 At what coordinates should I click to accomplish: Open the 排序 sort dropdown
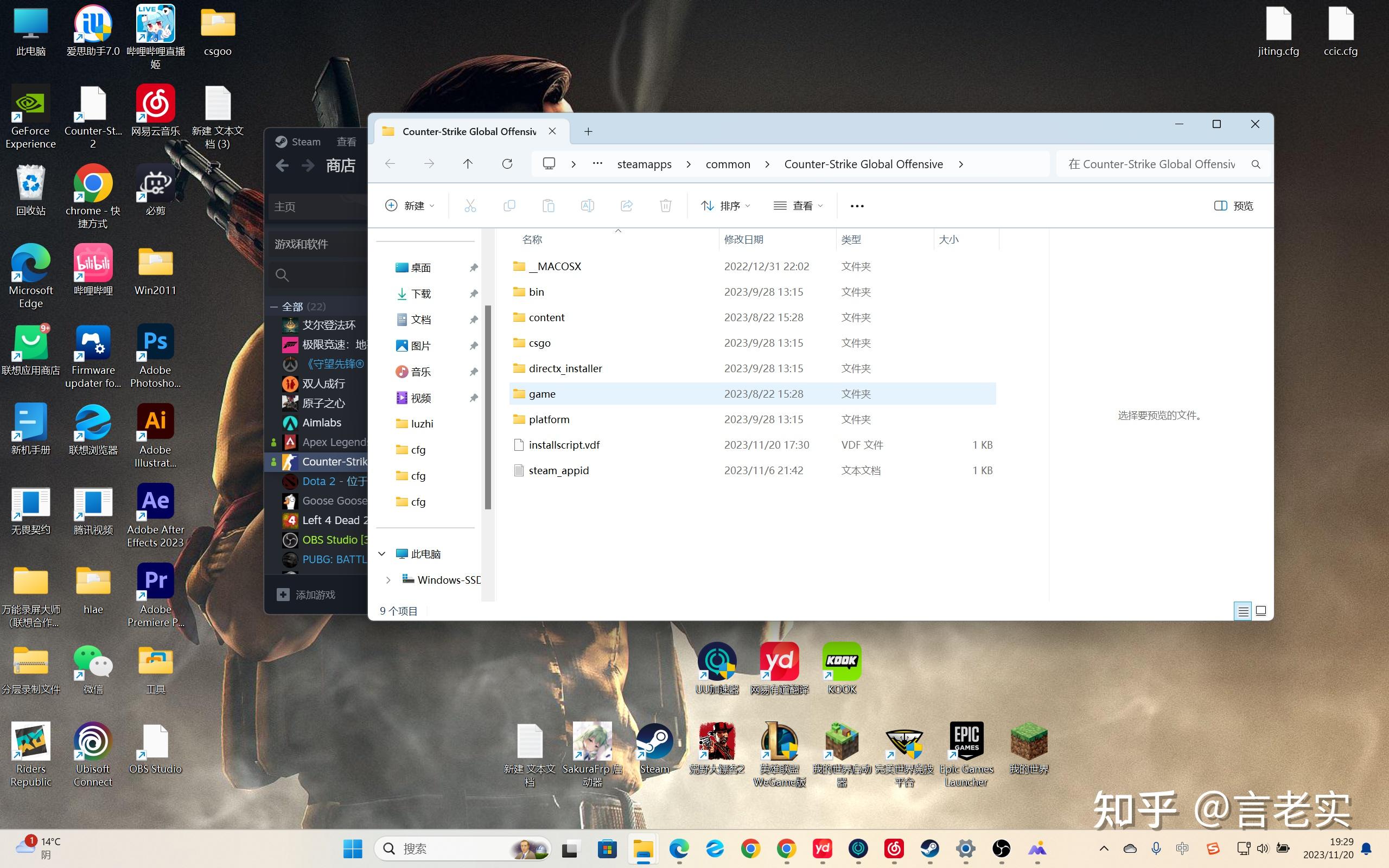coord(725,206)
